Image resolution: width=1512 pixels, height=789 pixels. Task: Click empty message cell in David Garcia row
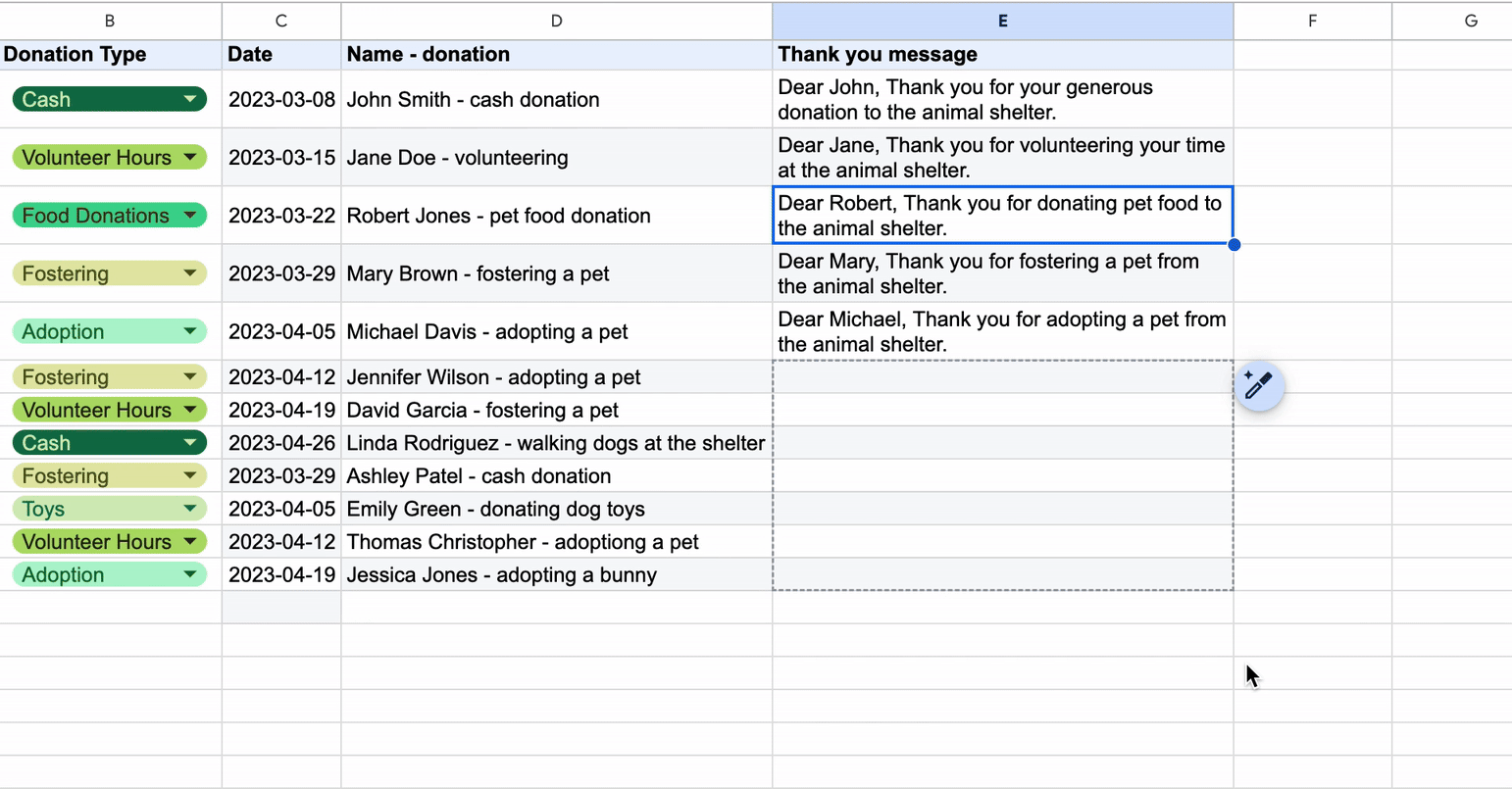point(1002,410)
